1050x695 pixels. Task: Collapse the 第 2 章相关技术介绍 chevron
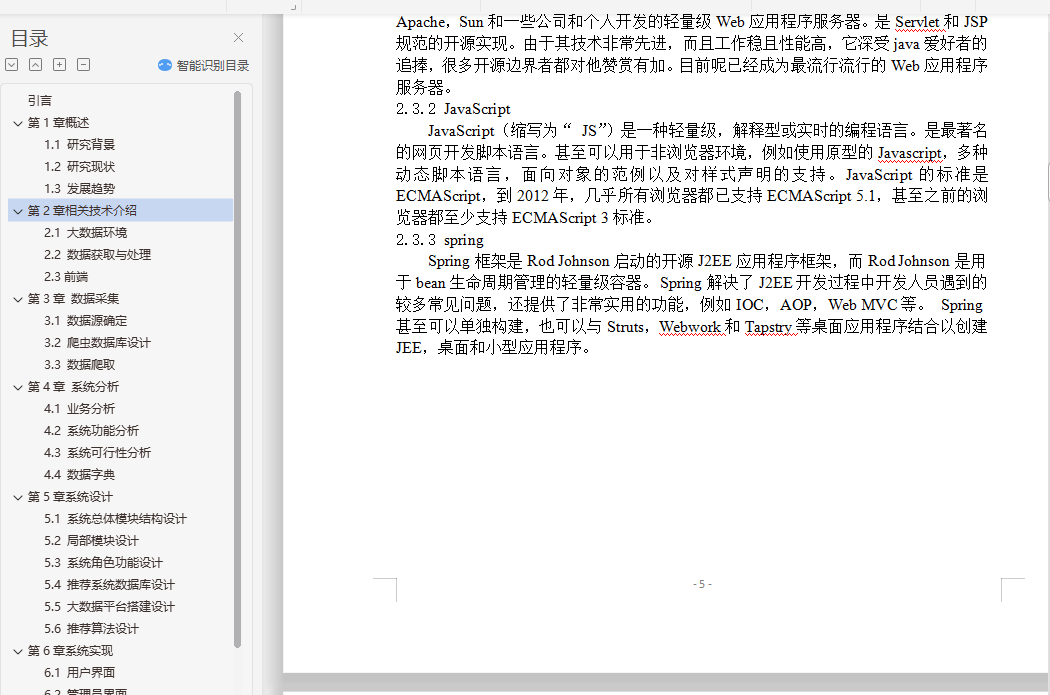18,211
